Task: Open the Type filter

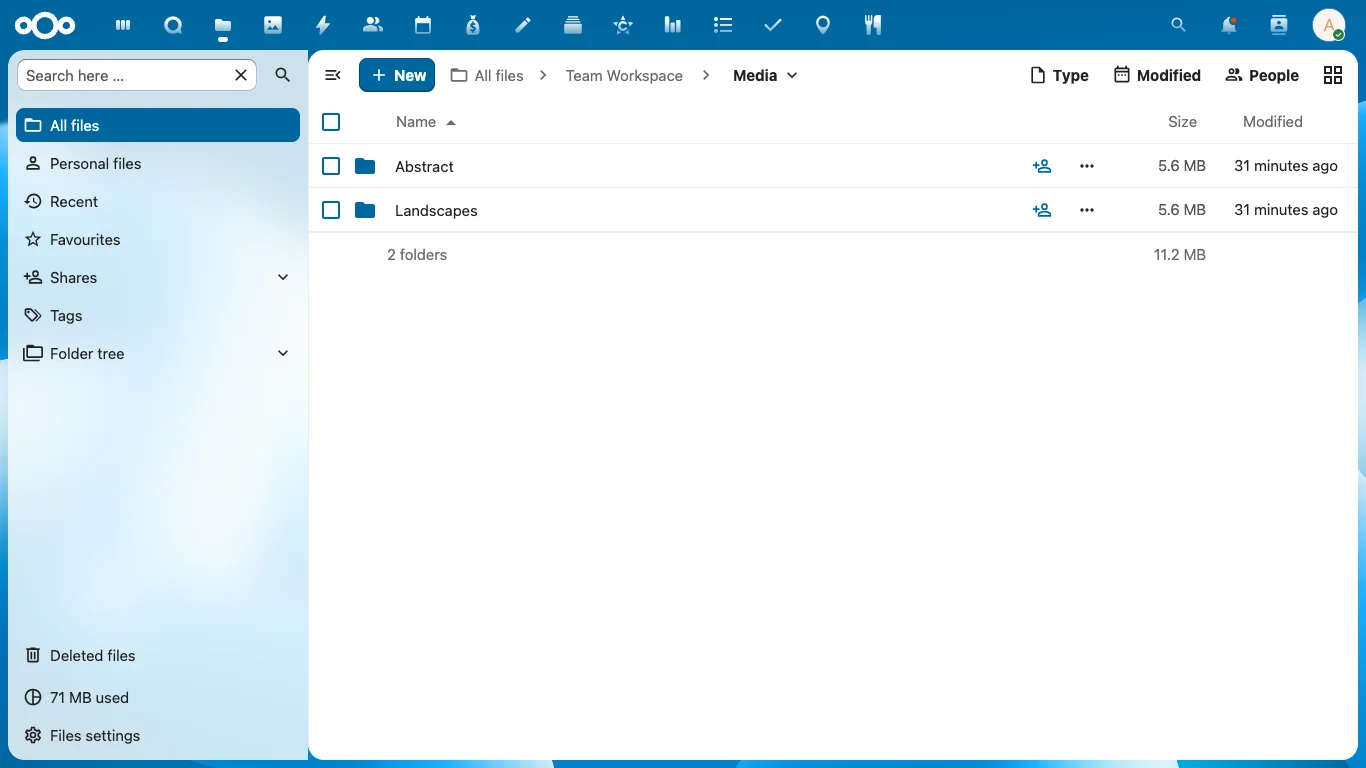Action: (1059, 75)
